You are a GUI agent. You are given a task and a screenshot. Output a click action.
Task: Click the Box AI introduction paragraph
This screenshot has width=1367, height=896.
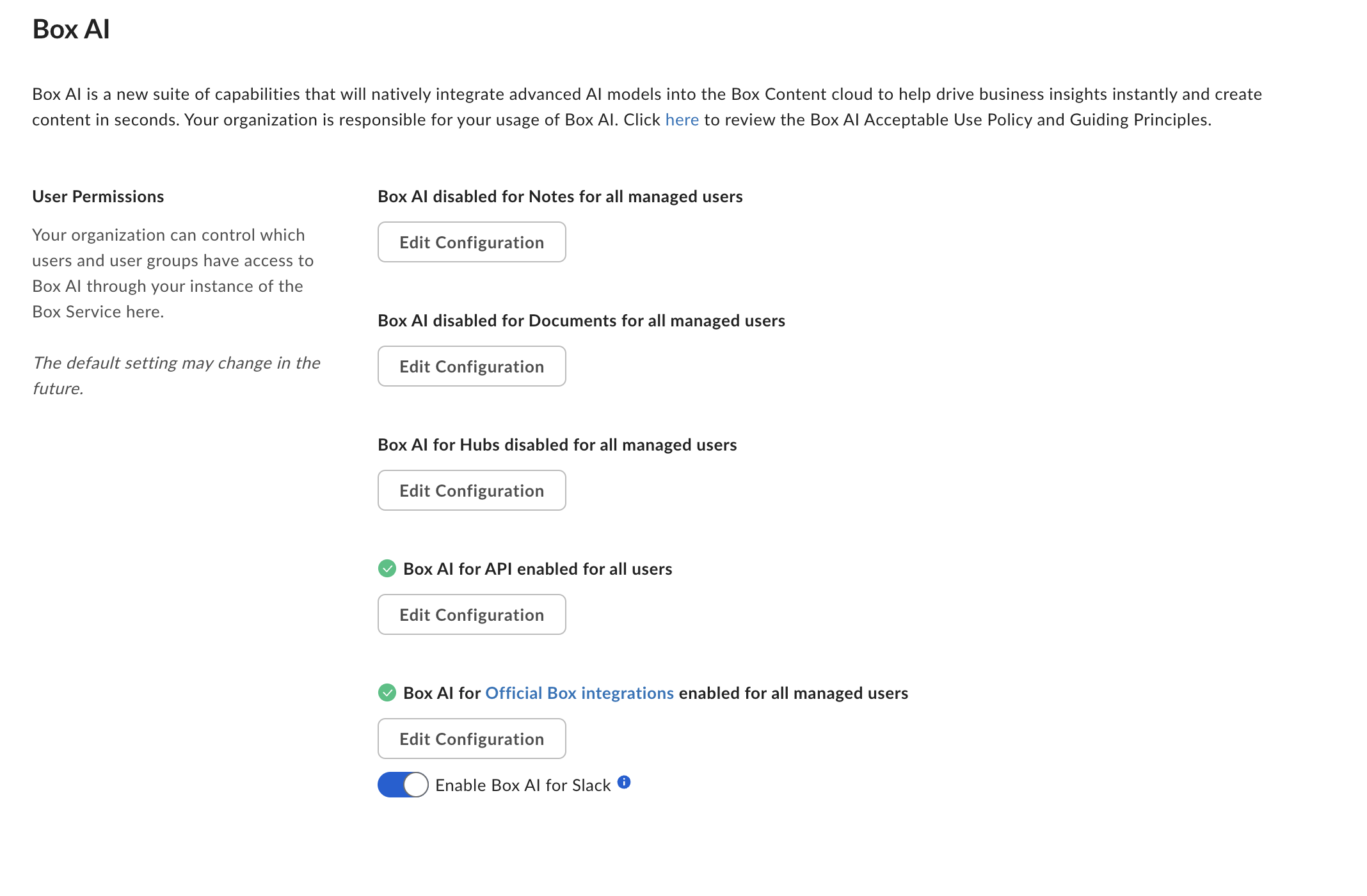pos(646,107)
